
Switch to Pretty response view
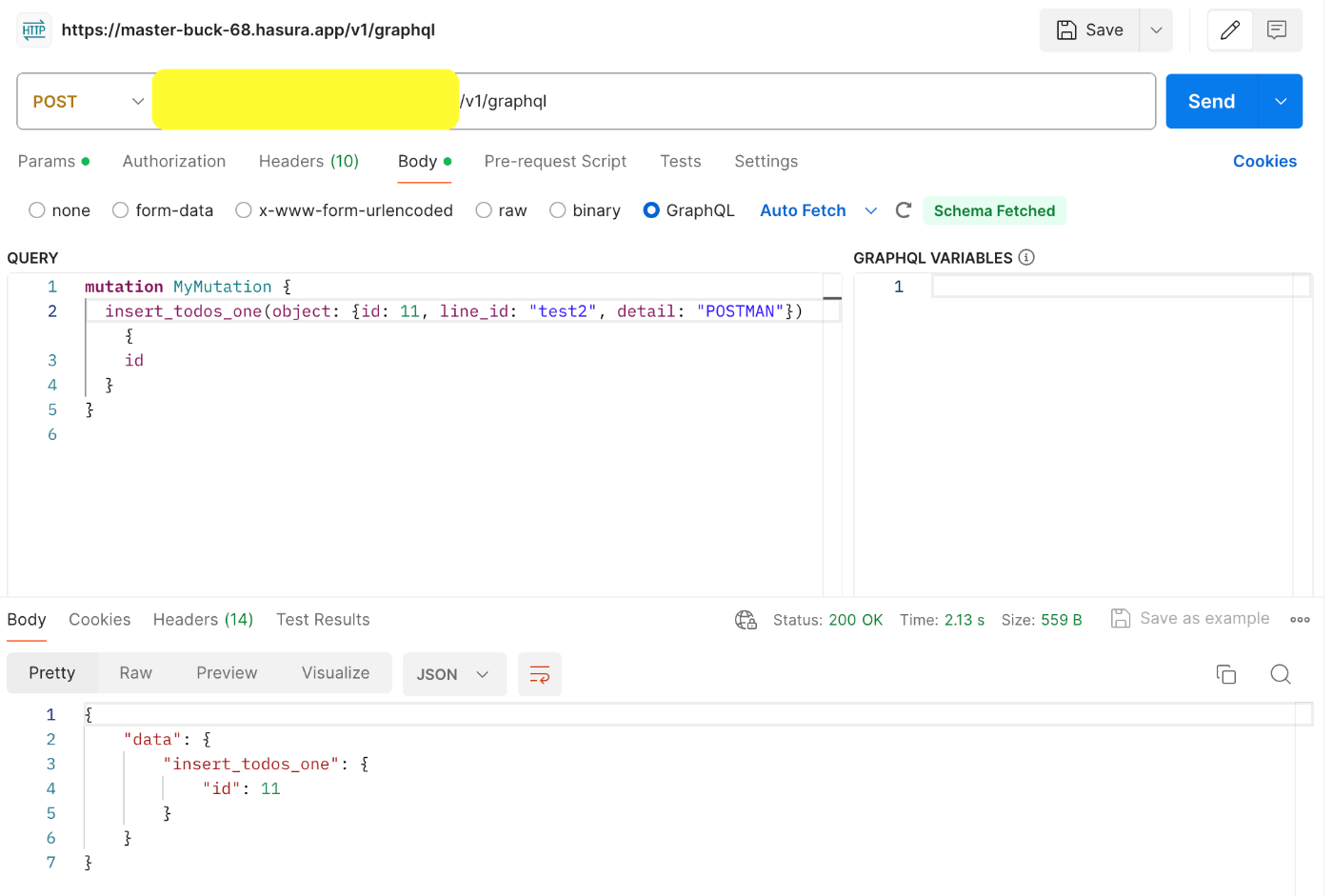tap(52, 673)
